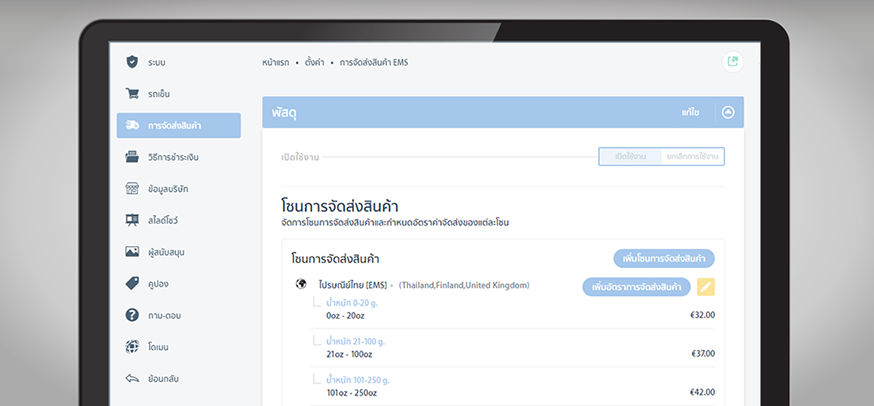Viewport: 874px width, 406px height.
Task: Click the globe icon beside โดเมน
Action: pos(132,347)
